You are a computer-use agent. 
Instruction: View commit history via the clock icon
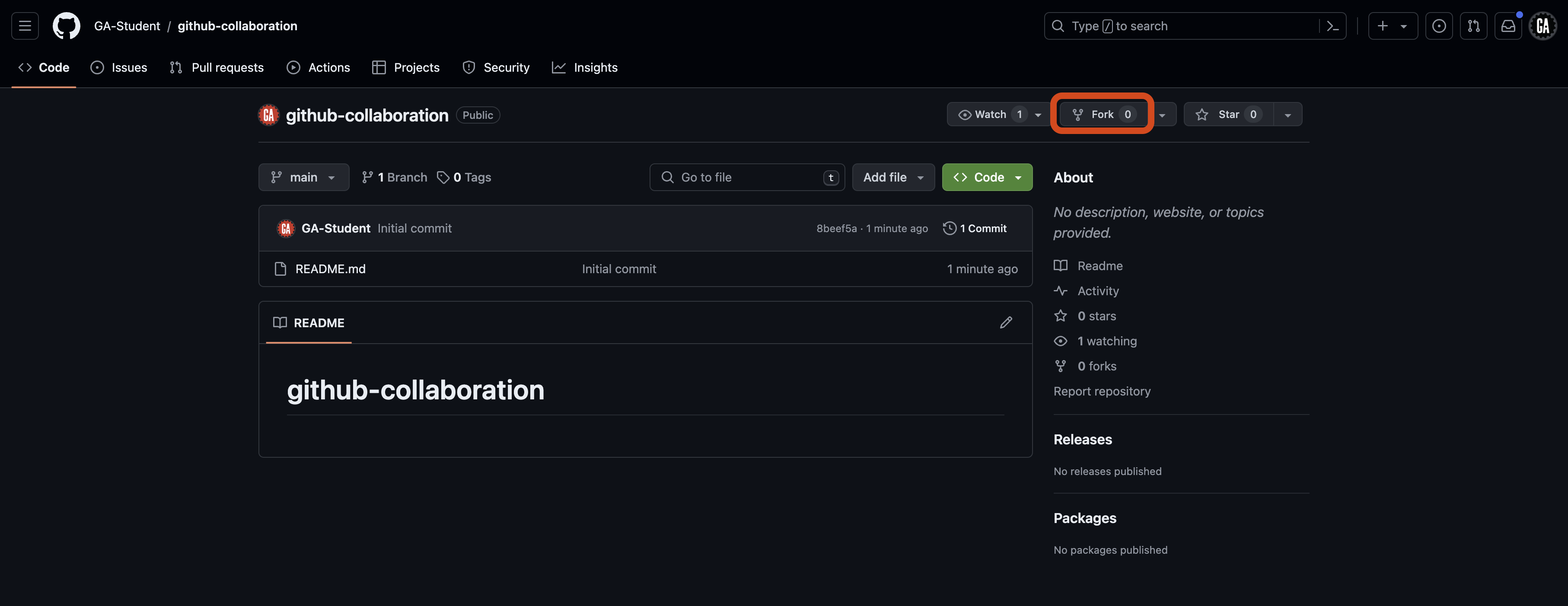pos(949,228)
